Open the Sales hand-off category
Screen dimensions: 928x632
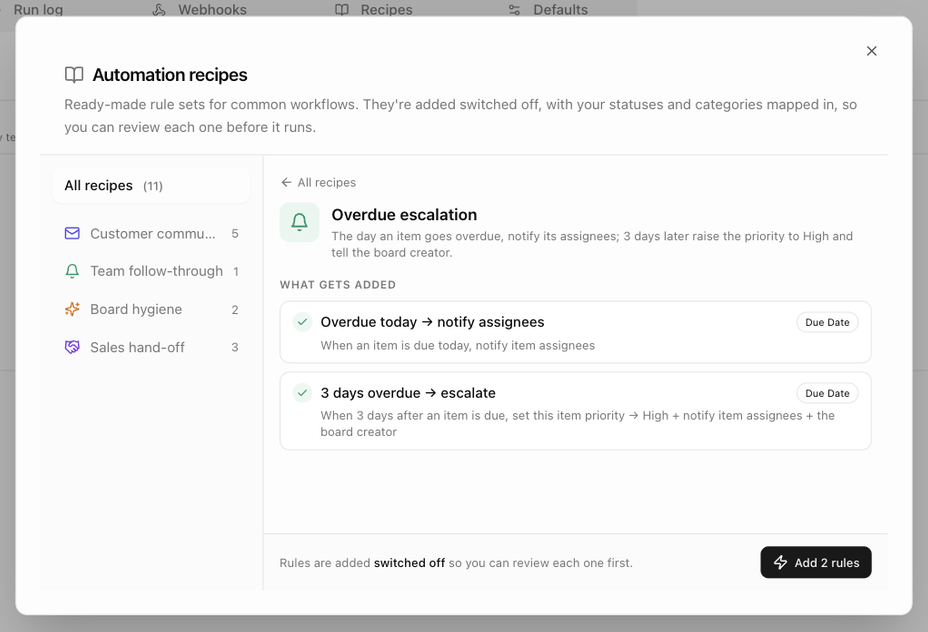152,347
